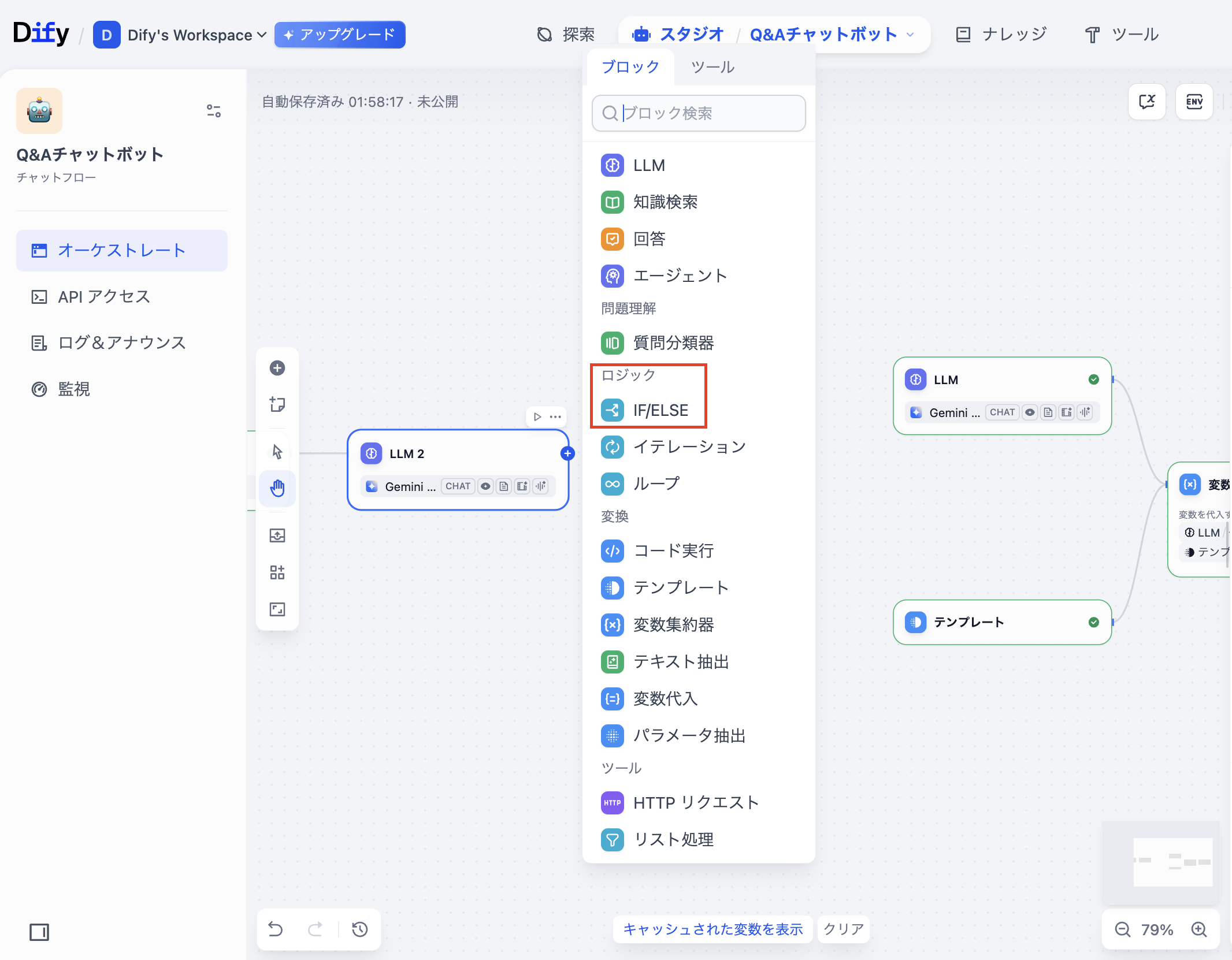The image size is (1232, 960).
Task: Click the add block plus icon
Action: (277, 368)
